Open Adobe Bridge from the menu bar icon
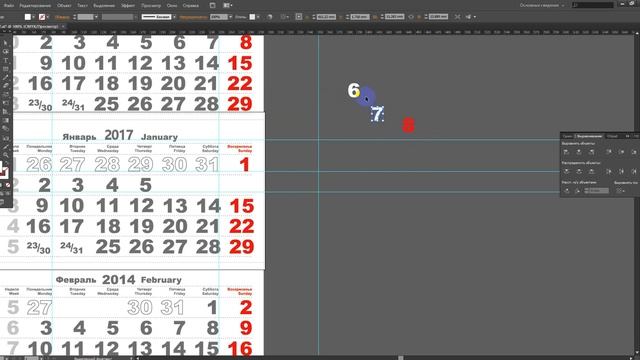The height and width of the screenshot is (360, 640). click(x=213, y=5)
